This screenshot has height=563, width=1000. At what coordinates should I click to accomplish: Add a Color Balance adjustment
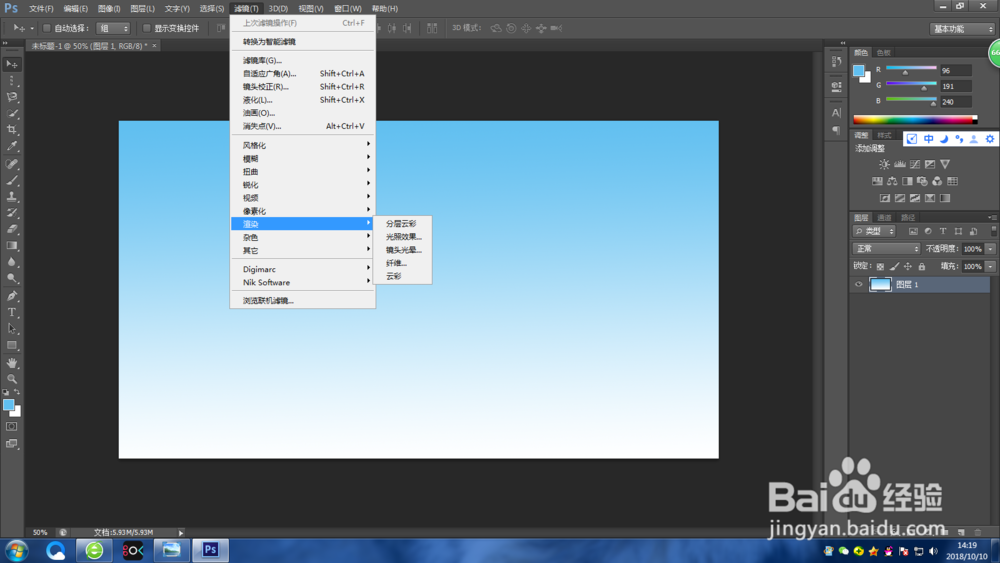(892, 181)
